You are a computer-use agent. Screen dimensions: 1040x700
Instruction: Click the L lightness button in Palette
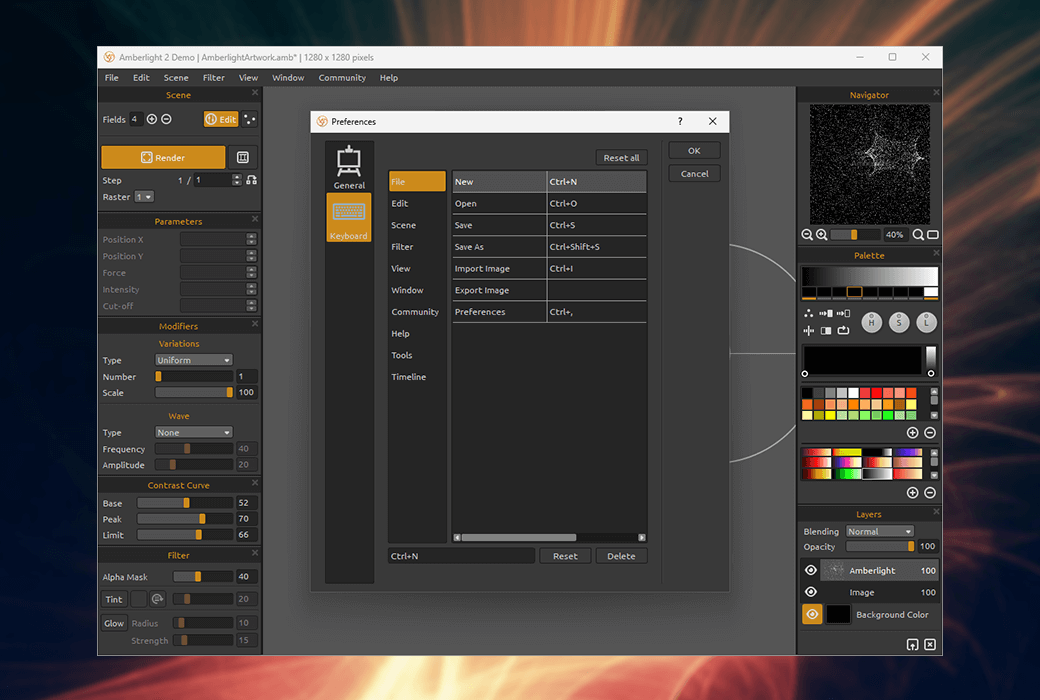926,323
